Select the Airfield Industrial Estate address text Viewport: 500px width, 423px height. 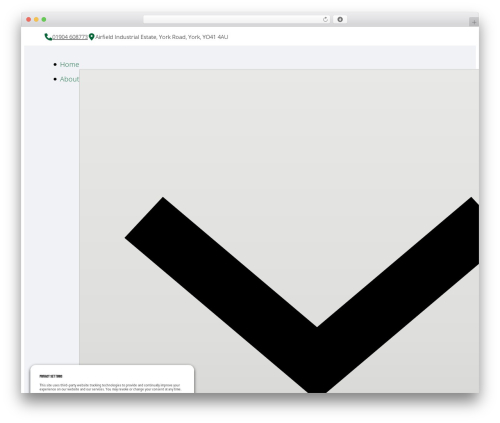(162, 37)
